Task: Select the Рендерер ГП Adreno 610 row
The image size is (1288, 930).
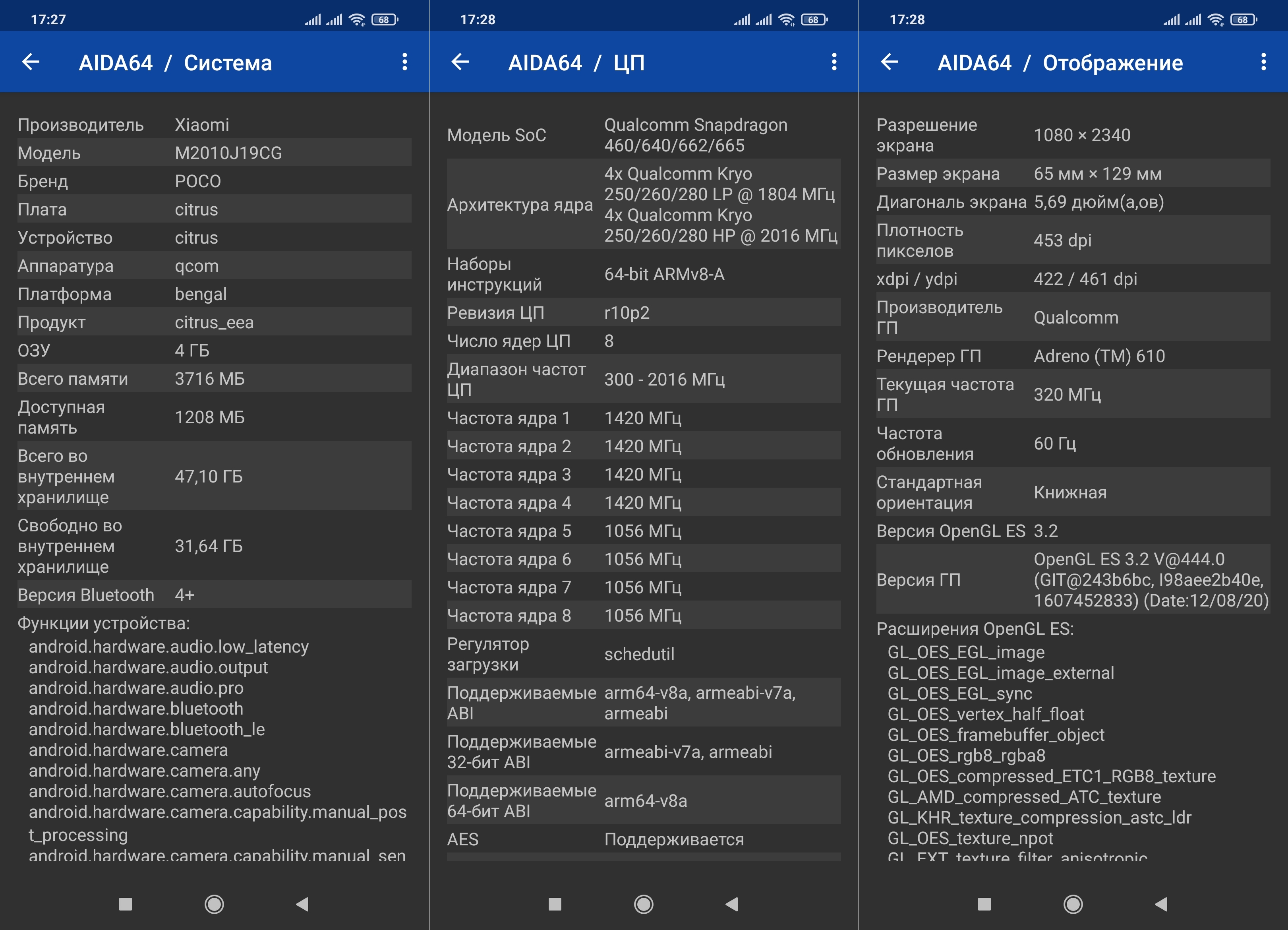Action: tap(1073, 356)
